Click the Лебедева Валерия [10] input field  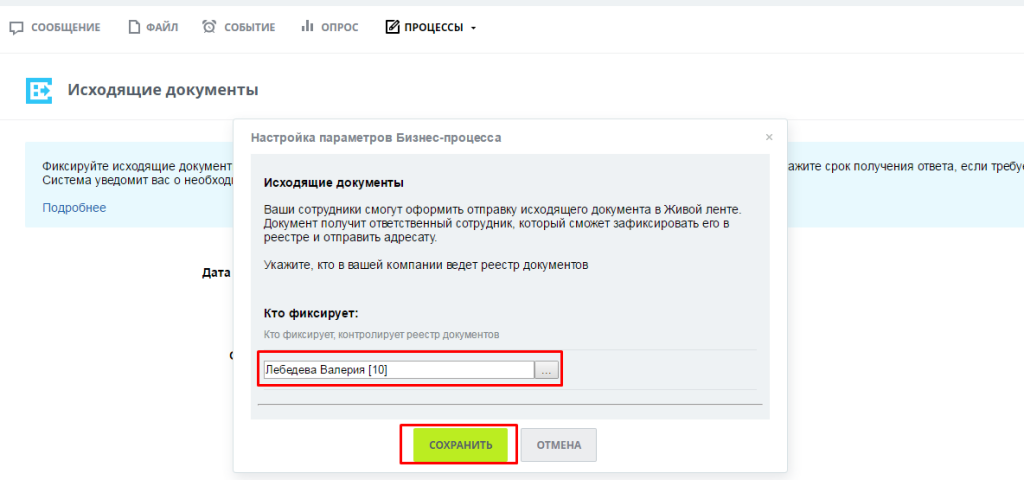[x=398, y=370]
